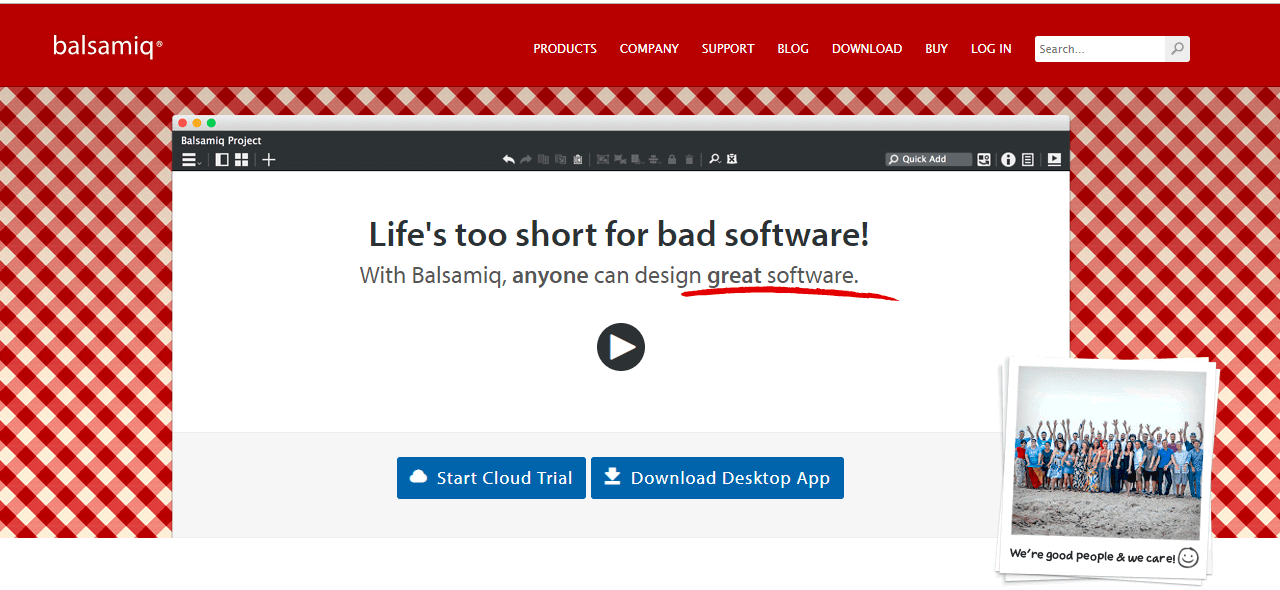Click the Download Desktop App button

pyautogui.click(x=717, y=478)
